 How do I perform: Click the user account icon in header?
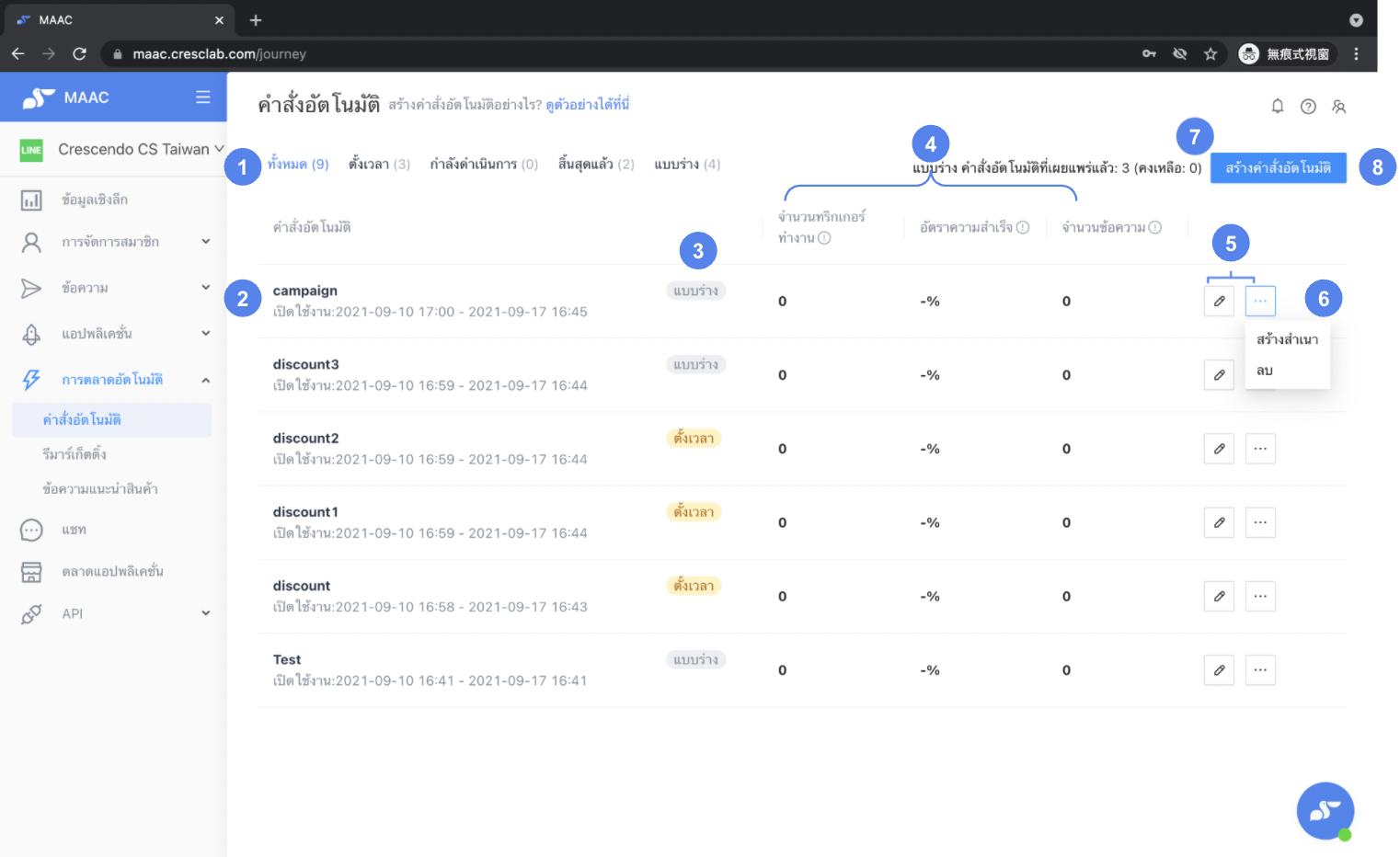[1338, 107]
